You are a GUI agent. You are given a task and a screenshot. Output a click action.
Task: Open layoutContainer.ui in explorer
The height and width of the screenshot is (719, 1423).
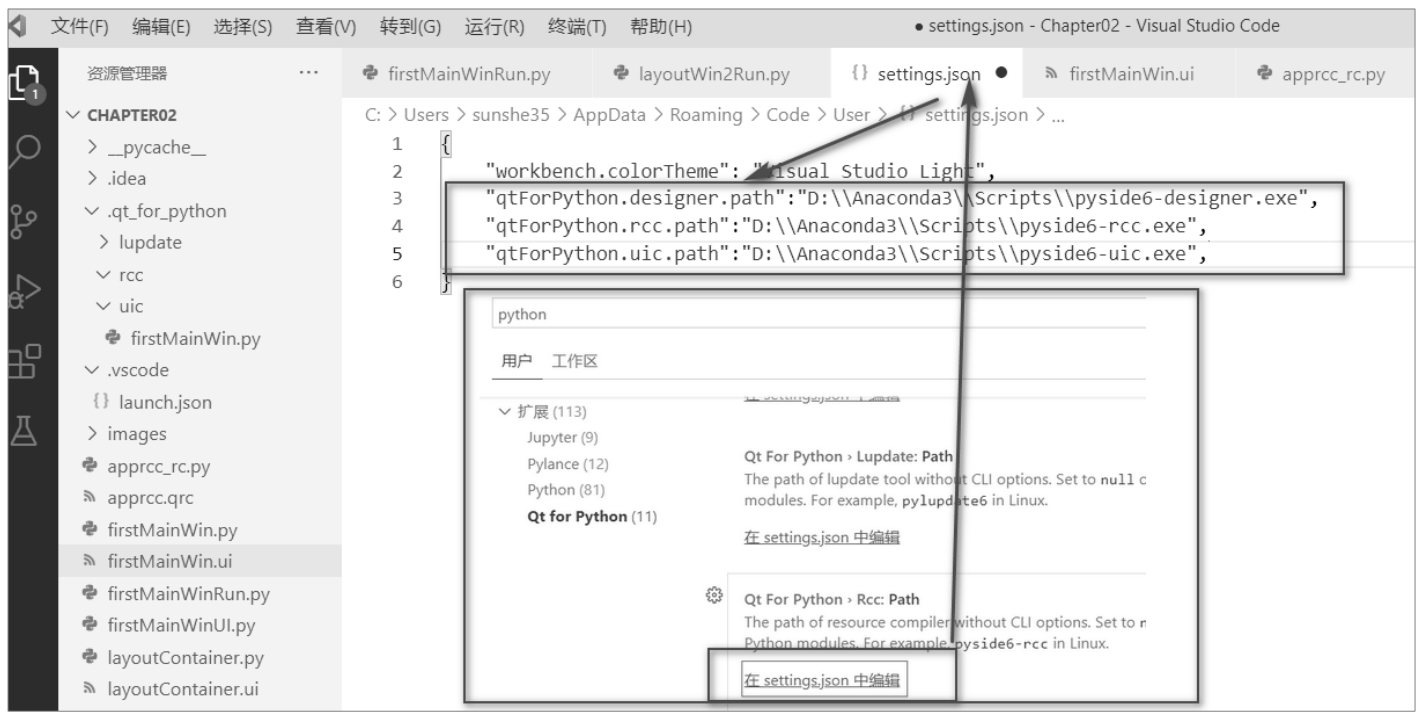pyautogui.click(x=181, y=690)
